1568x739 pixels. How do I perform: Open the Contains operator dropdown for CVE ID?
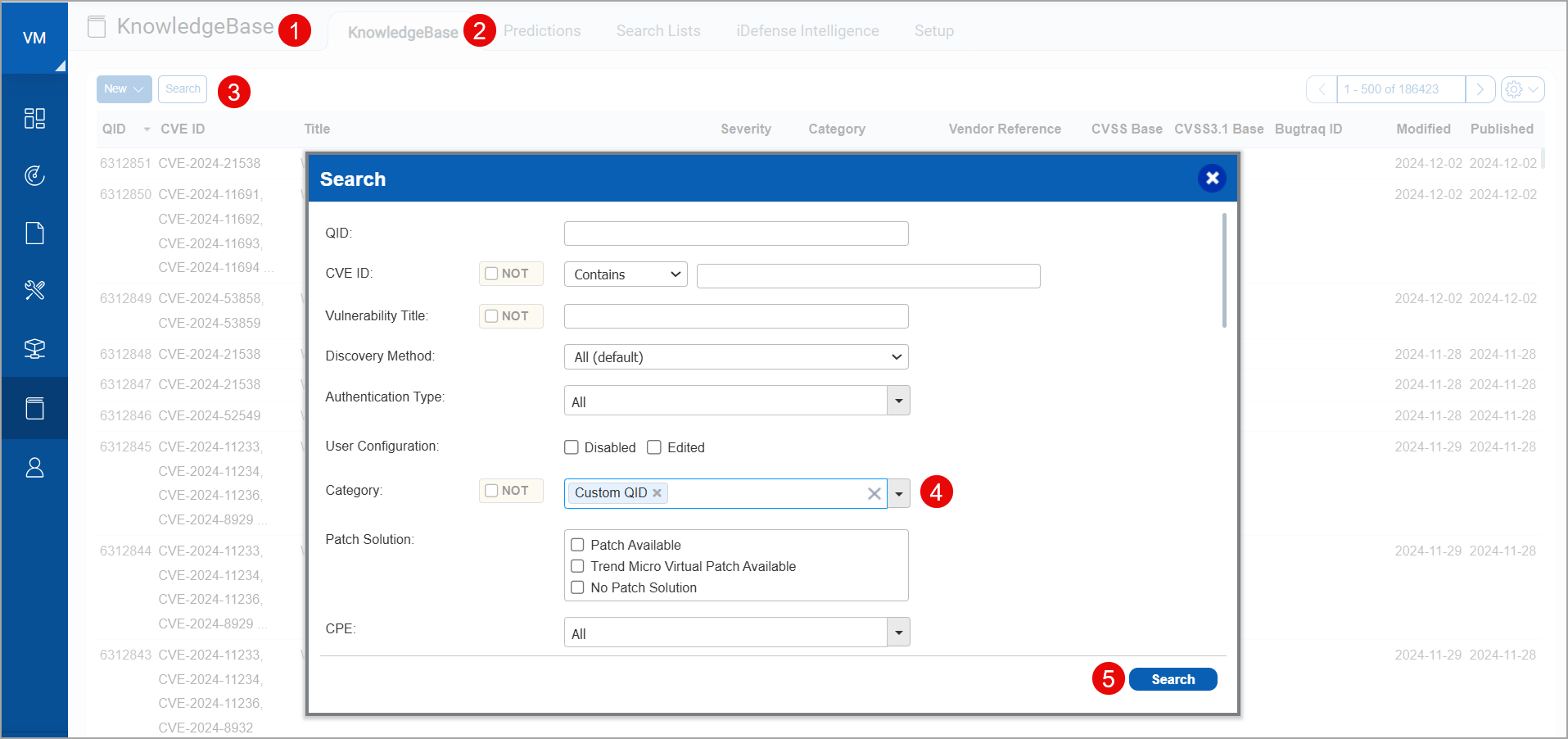coord(625,274)
